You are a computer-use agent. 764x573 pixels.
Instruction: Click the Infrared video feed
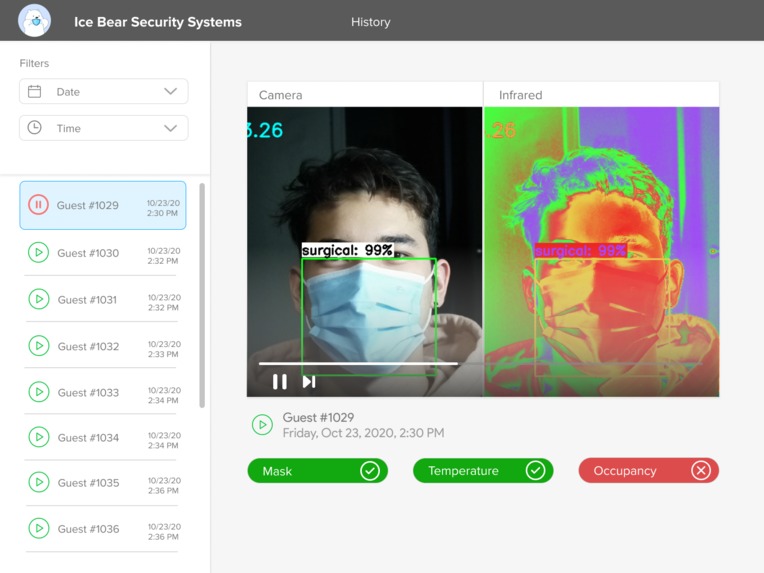pos(601,251)
